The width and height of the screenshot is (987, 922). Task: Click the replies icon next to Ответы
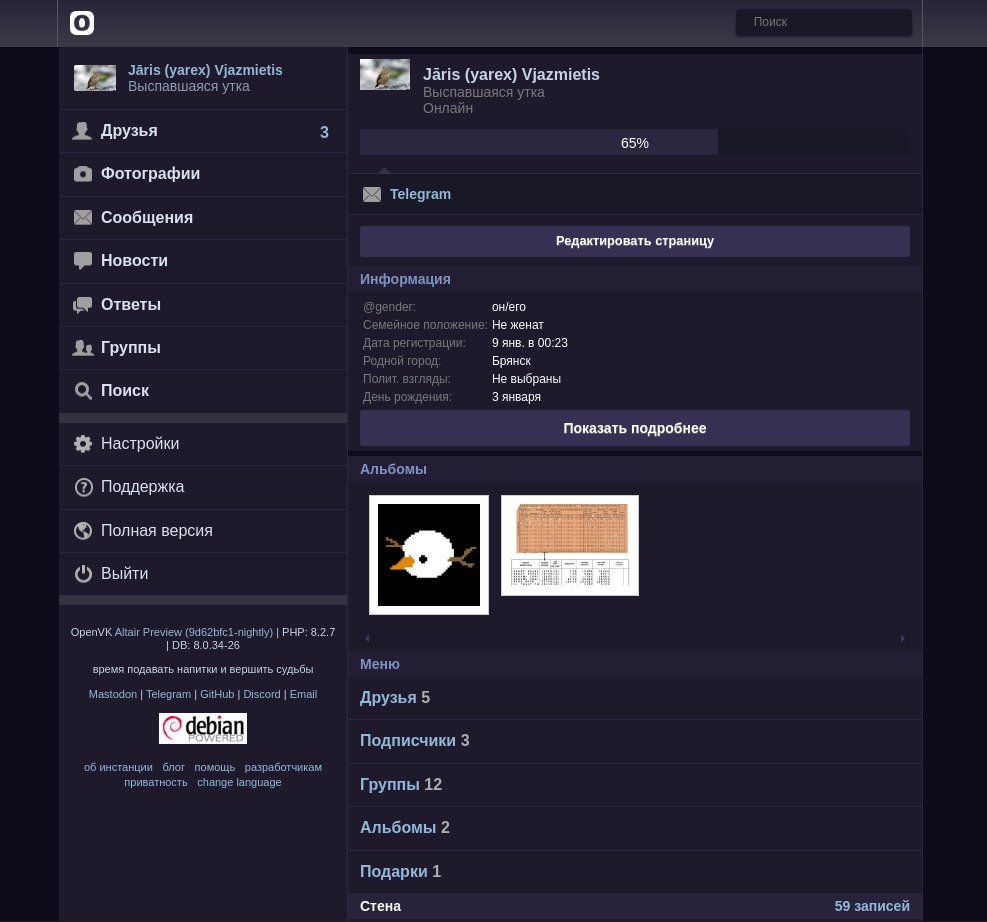click(x=82, y=305)
